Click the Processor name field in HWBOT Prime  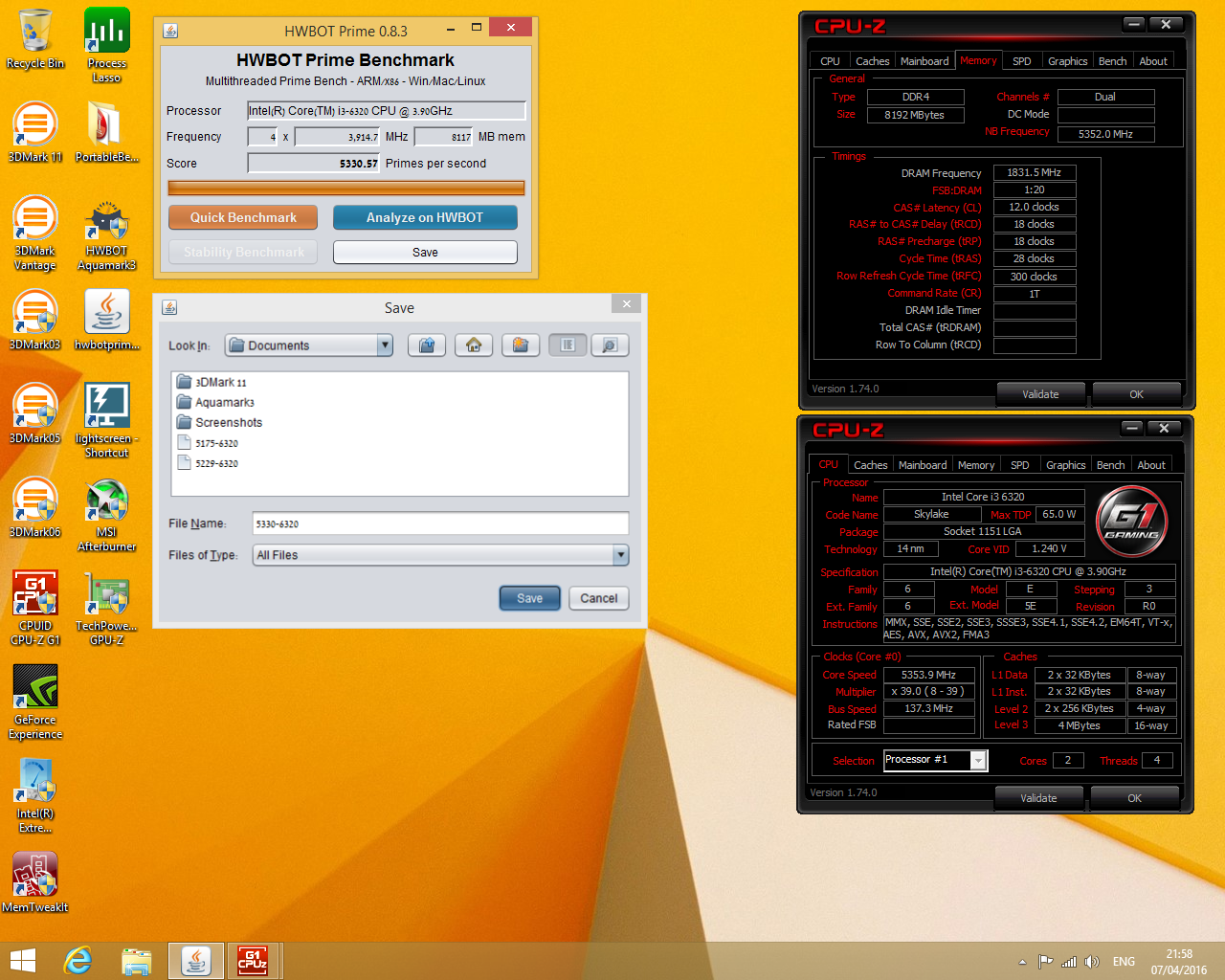[x=387, y=111]
